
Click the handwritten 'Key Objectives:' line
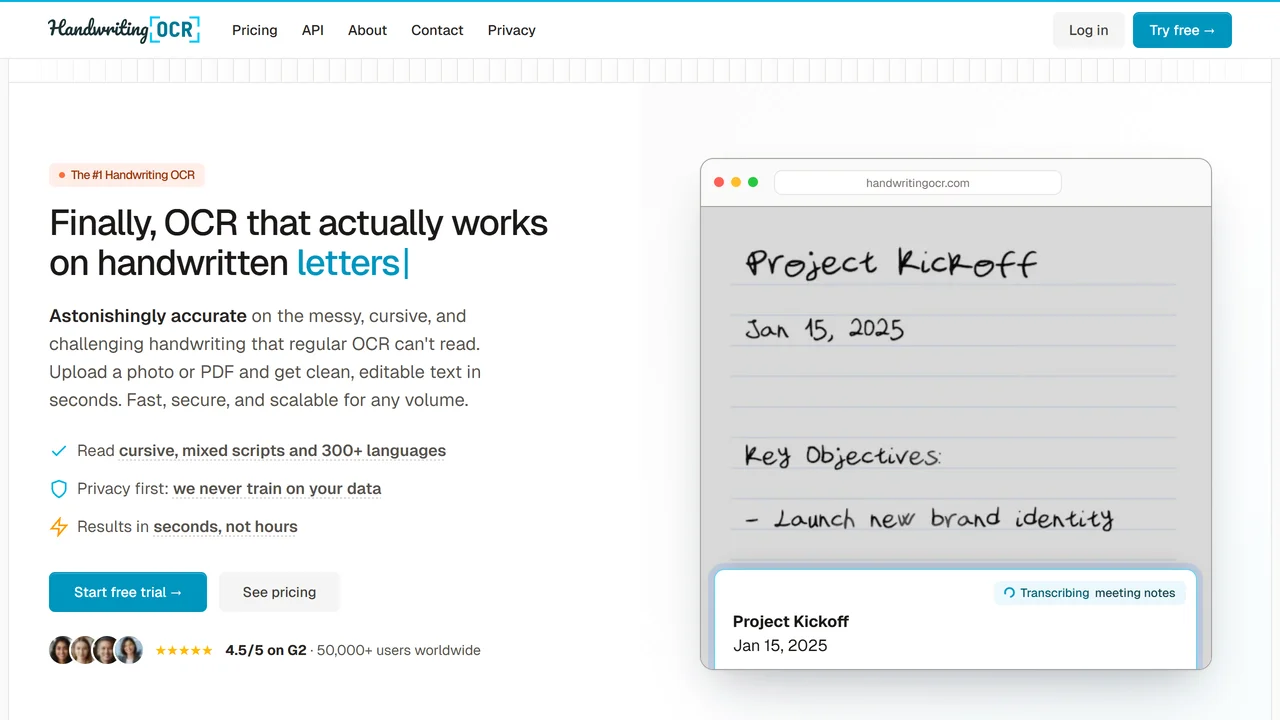(x=843, y=456)
